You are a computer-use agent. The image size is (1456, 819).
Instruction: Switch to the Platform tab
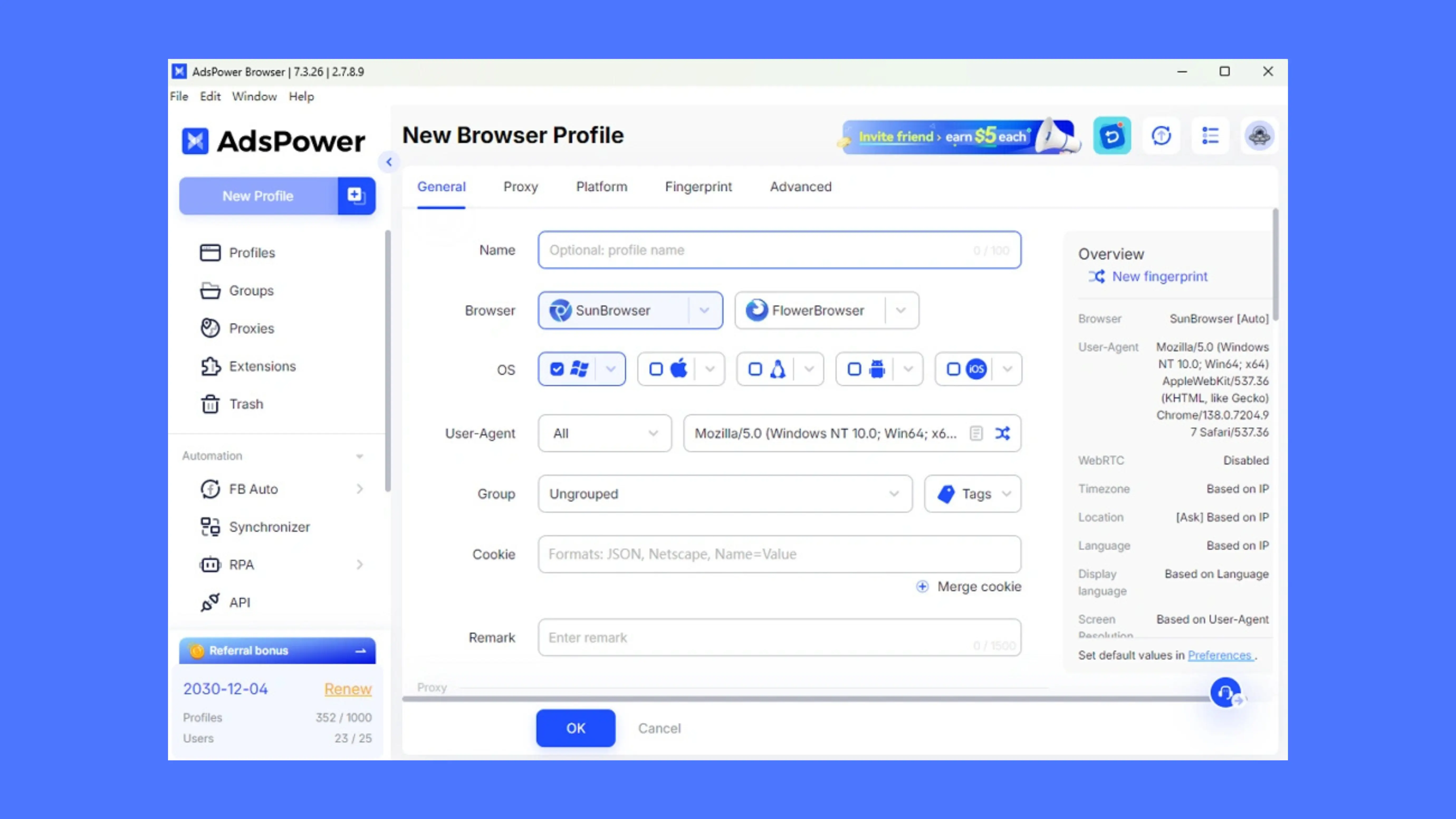click(601, 186)
